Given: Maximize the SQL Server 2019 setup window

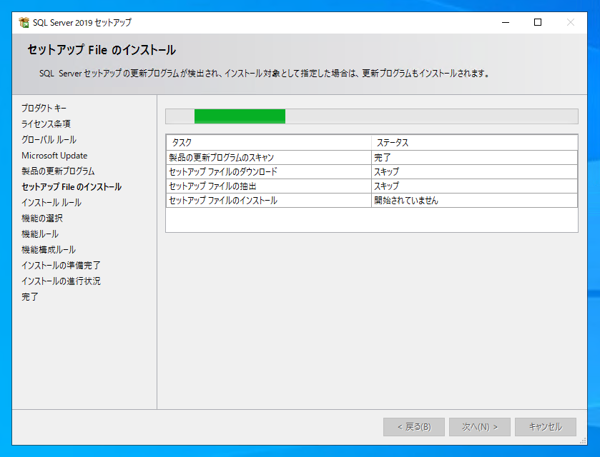Looking at the screenshot, I should point(538,23).
